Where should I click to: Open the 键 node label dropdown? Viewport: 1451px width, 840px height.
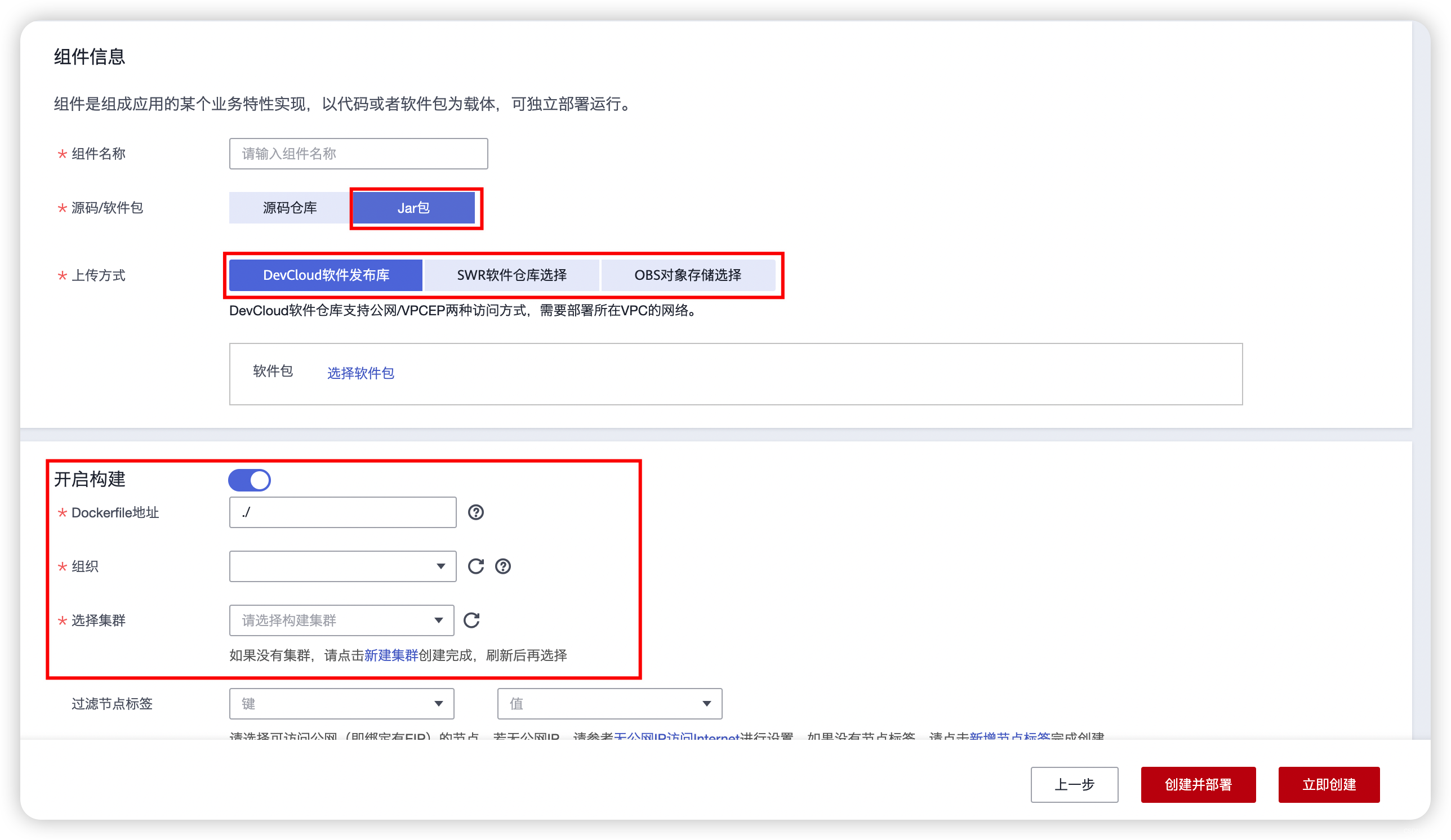341,704
